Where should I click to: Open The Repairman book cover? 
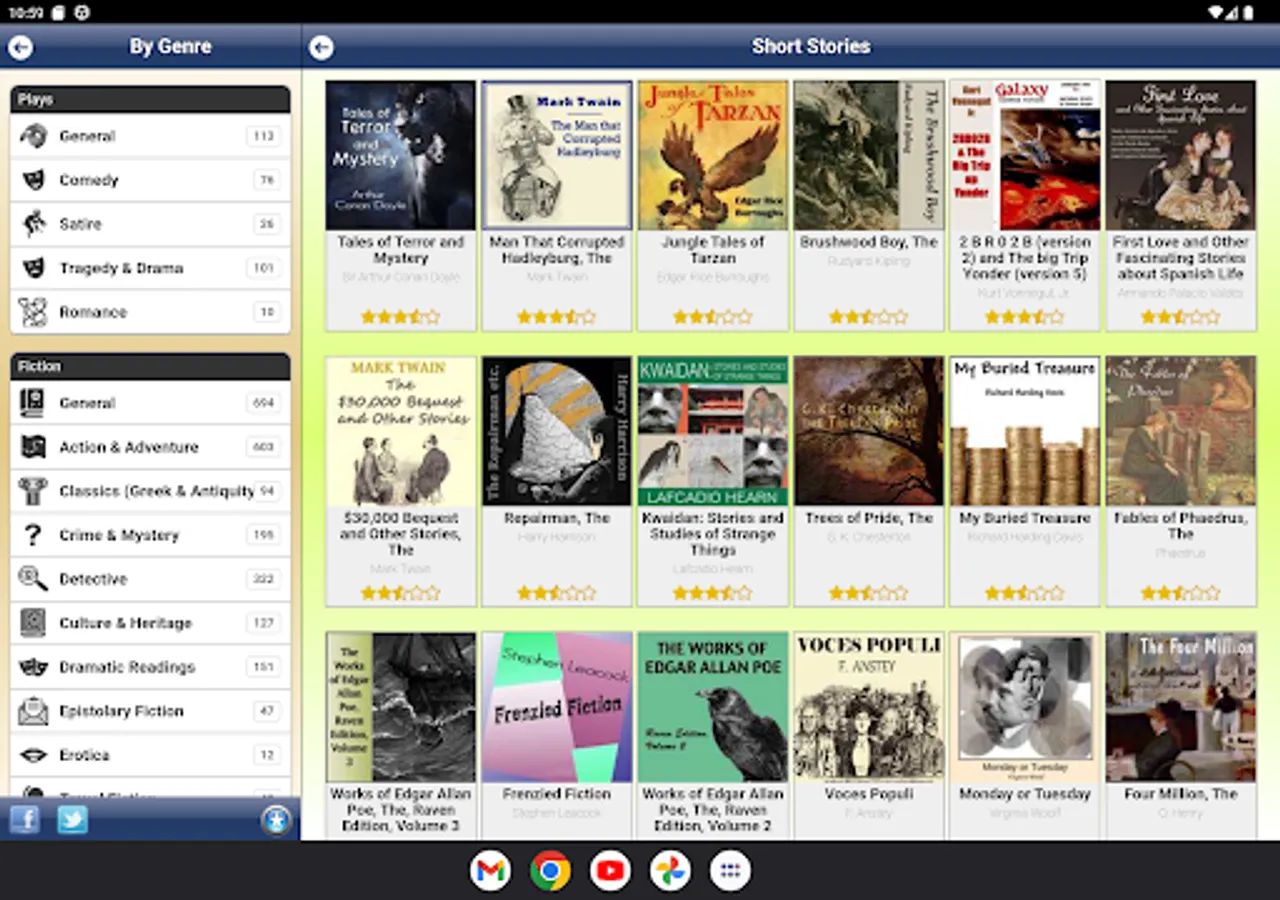[557, 431]
